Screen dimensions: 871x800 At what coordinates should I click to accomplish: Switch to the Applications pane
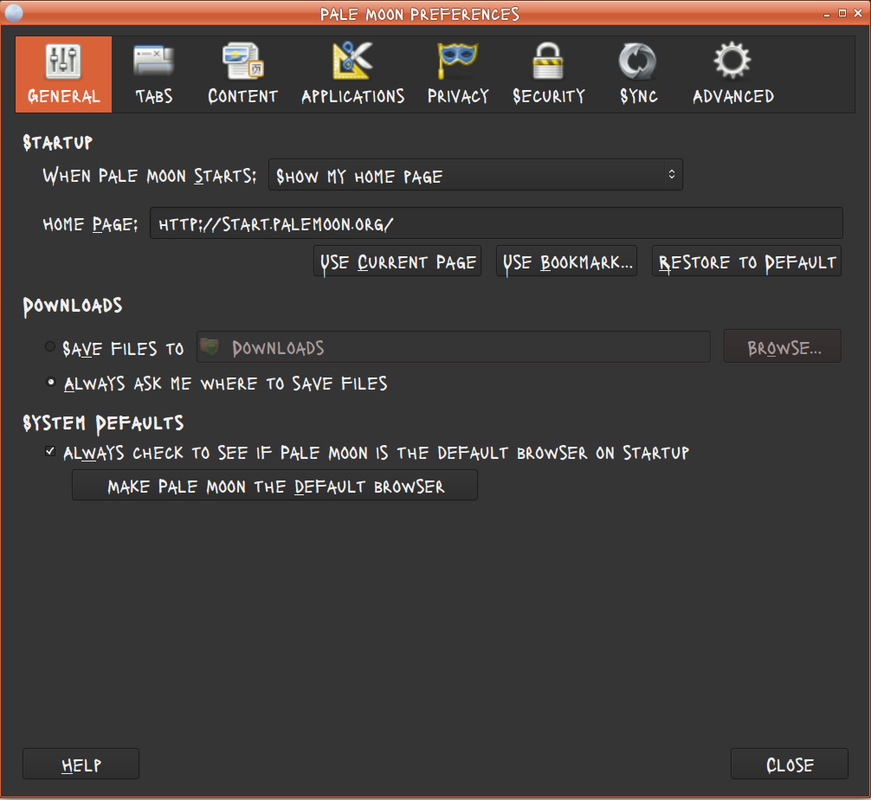(353, 74)
